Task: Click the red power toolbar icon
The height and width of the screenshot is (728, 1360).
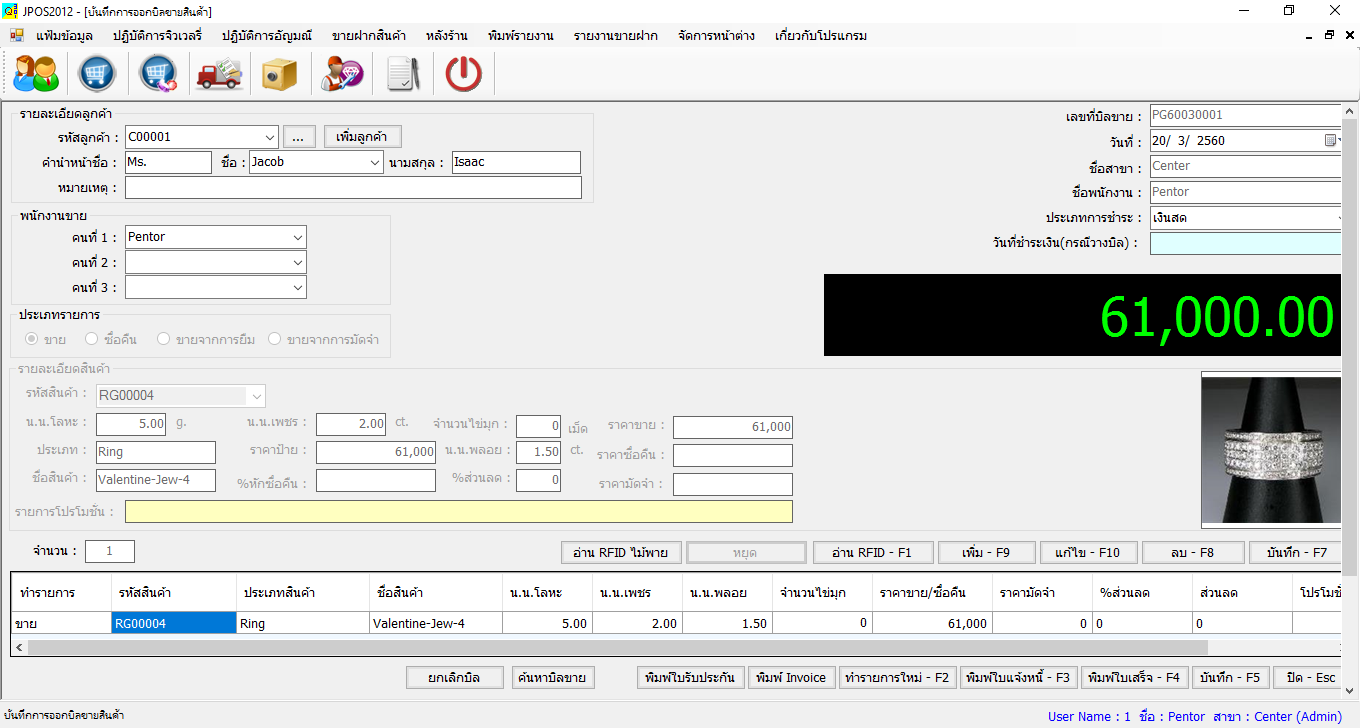Action: pos(463,74)
